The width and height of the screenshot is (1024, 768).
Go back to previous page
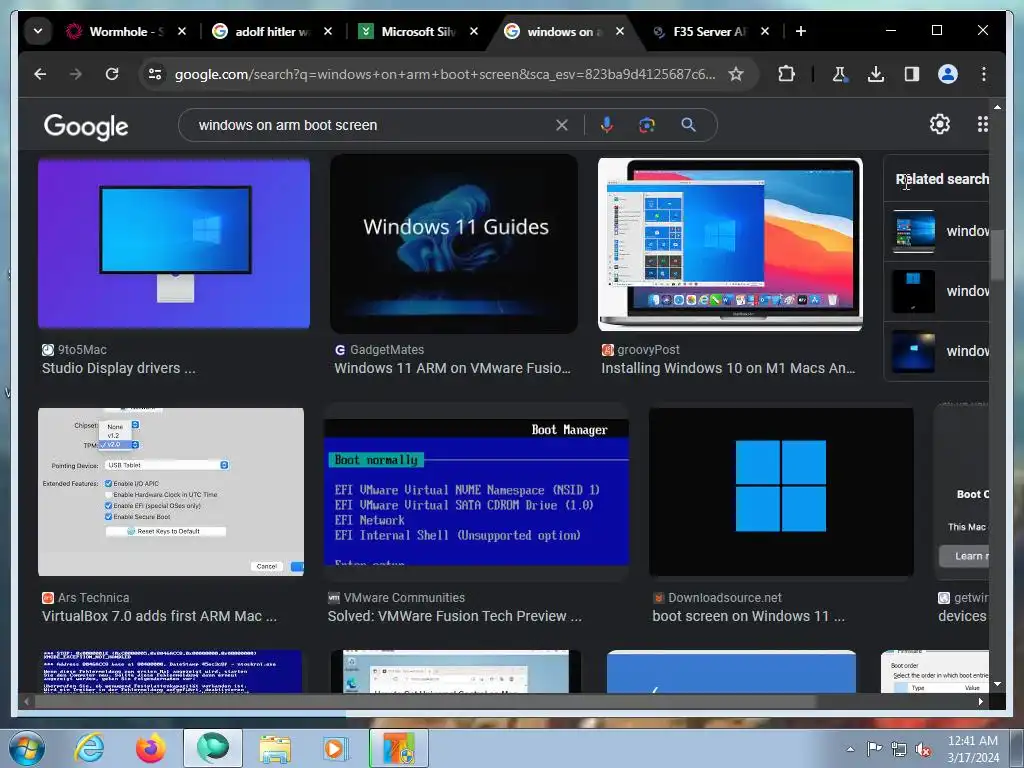click(x=40, y=74)
